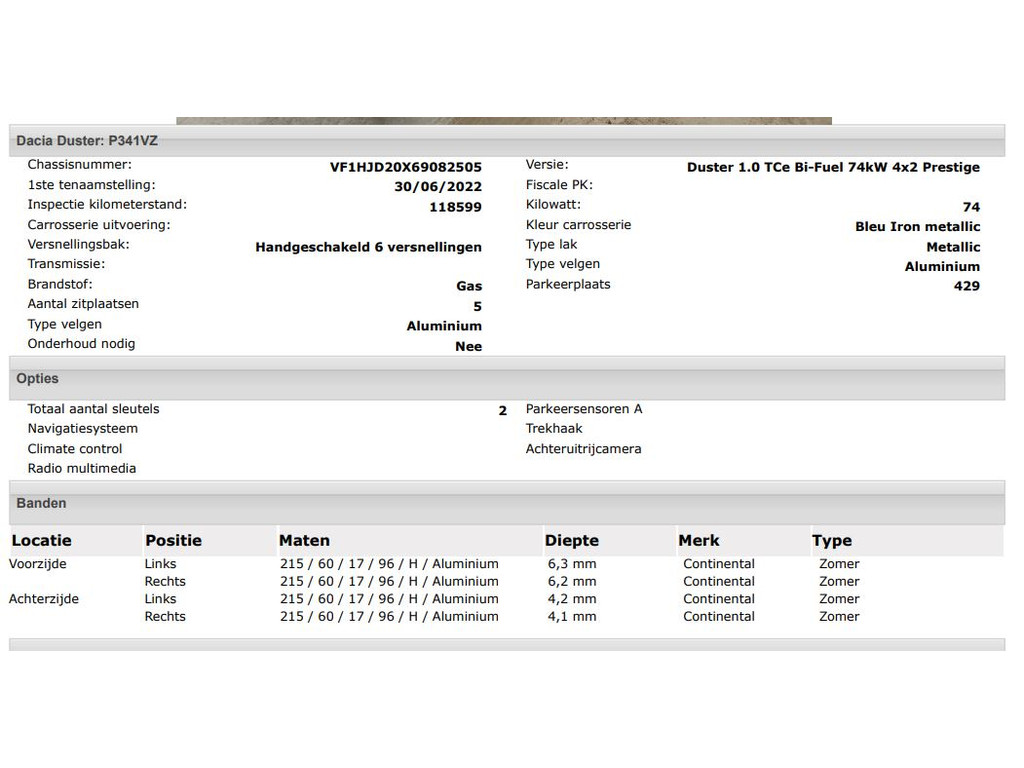The width and height of the screenshot is (1024, 768).
Task: Click Handgeschakeld 6 versnellingen value
Action: (368, 248)
